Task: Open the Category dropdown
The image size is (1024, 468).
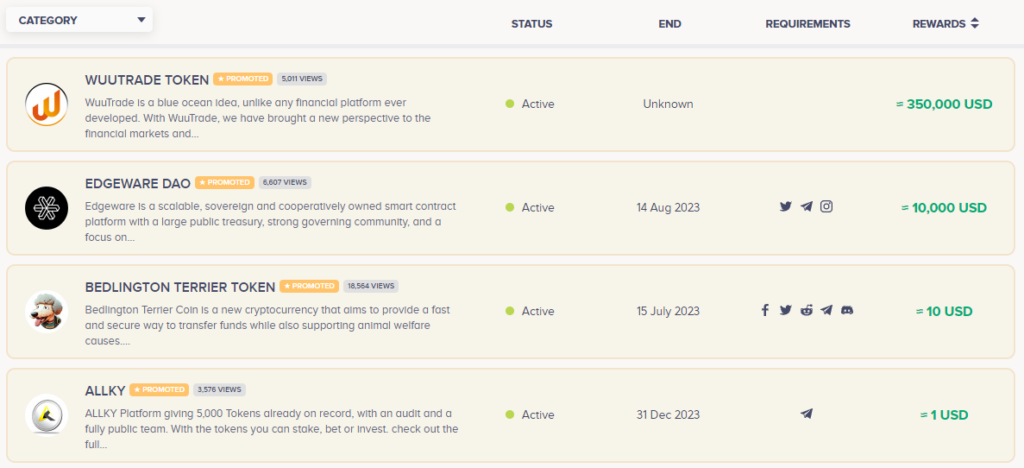Action: click(79, 20)
